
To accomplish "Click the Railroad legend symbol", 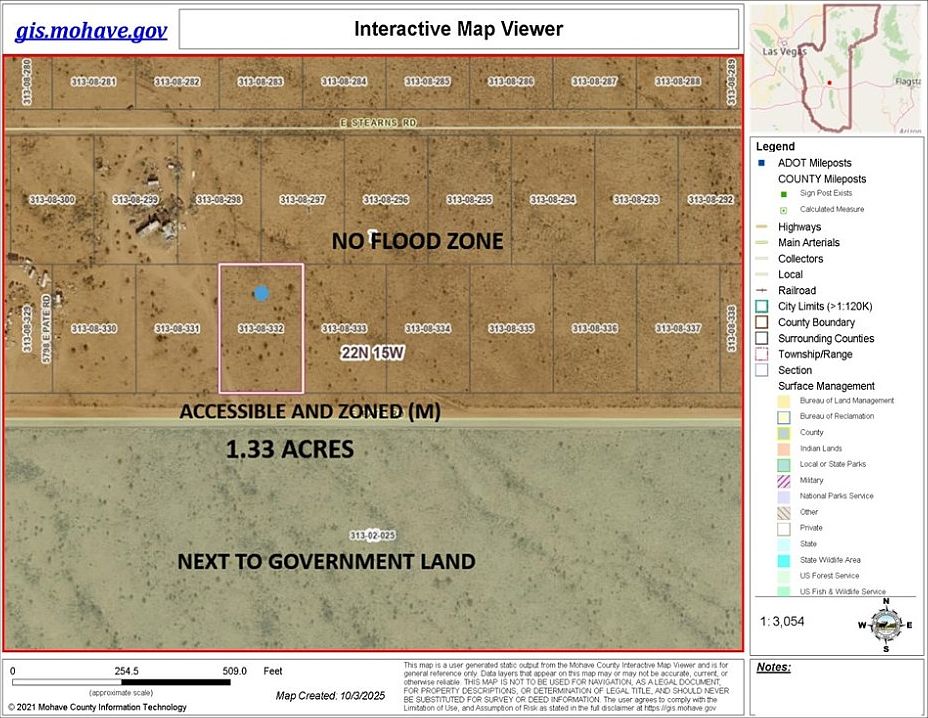I will [x=761, y=290].
